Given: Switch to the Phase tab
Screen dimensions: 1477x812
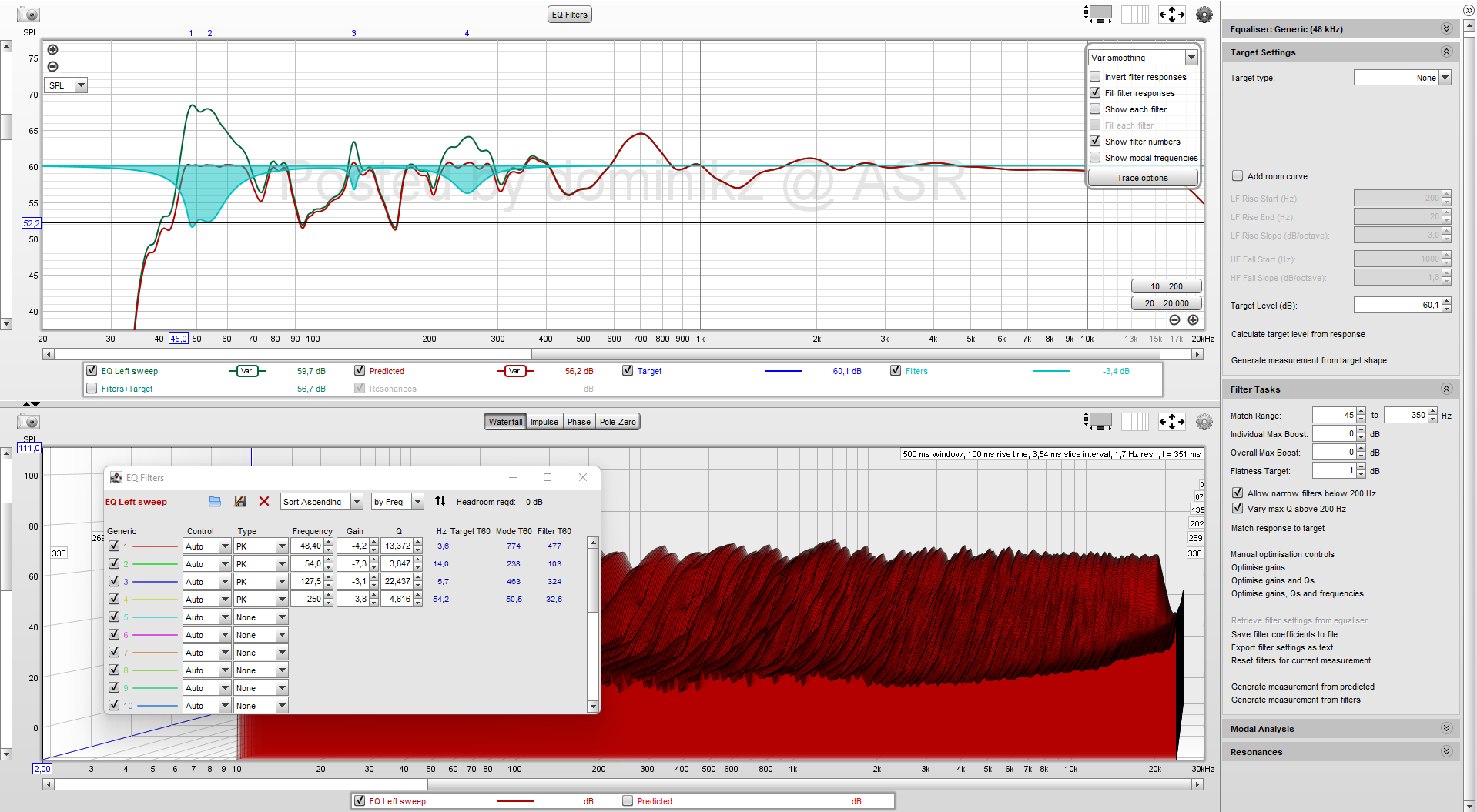Looking at the screenshot, I should point(579,422).
